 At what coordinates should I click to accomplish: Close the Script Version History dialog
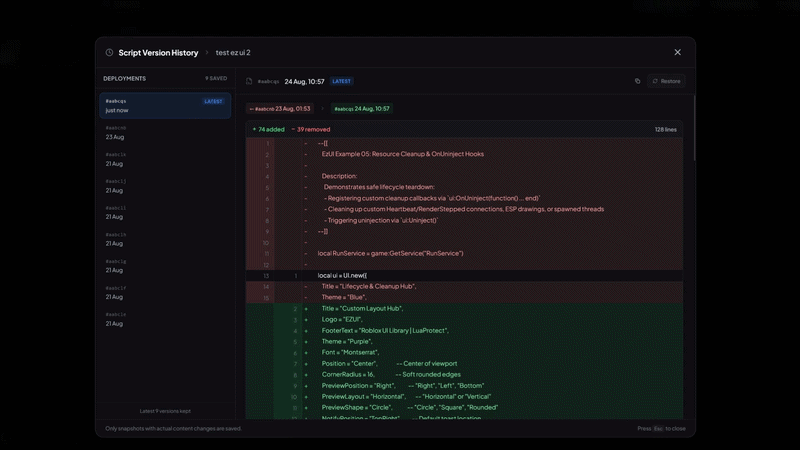click(678, 52)
